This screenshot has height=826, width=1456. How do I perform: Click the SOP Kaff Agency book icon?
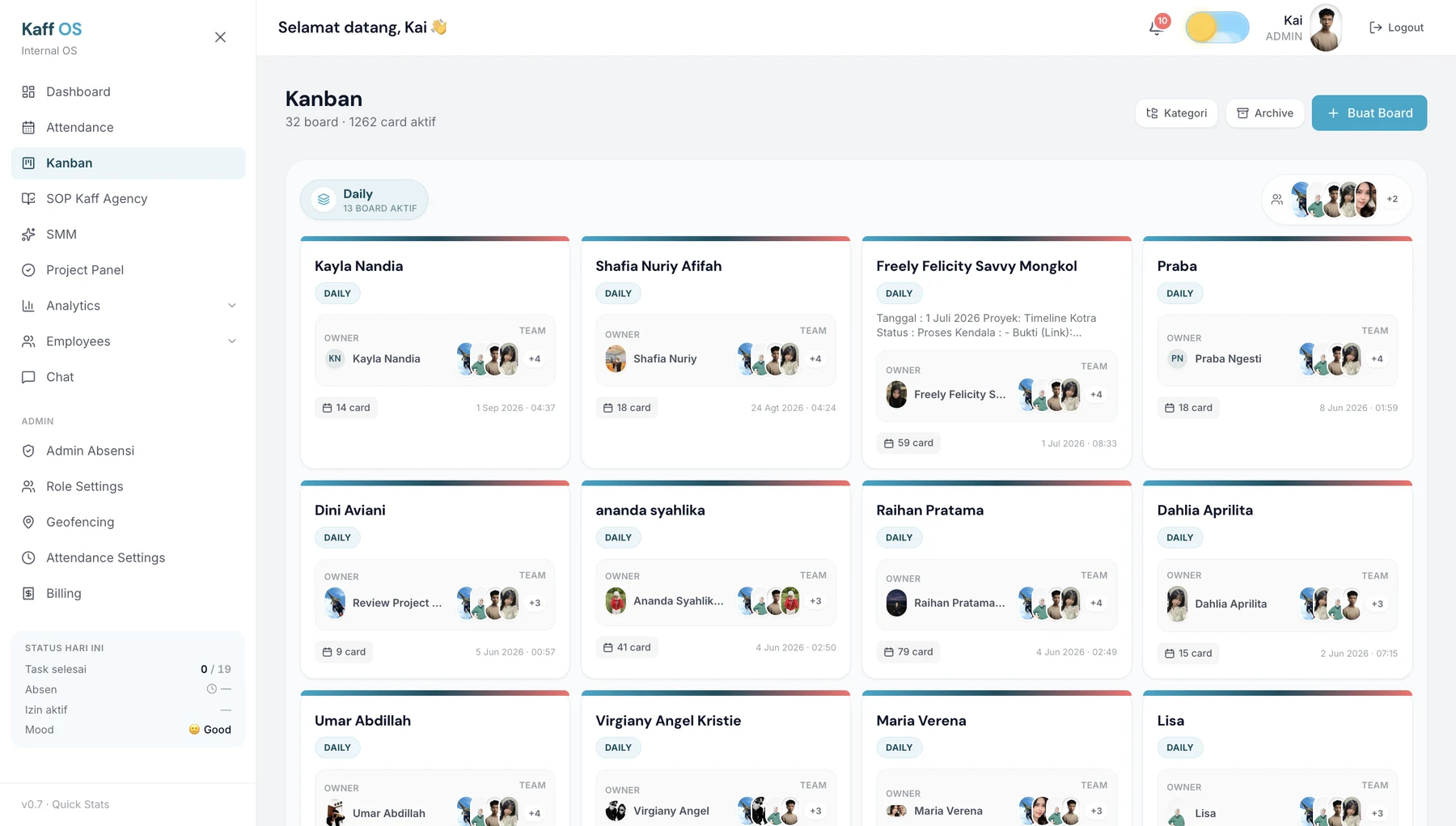pos(28,198)
